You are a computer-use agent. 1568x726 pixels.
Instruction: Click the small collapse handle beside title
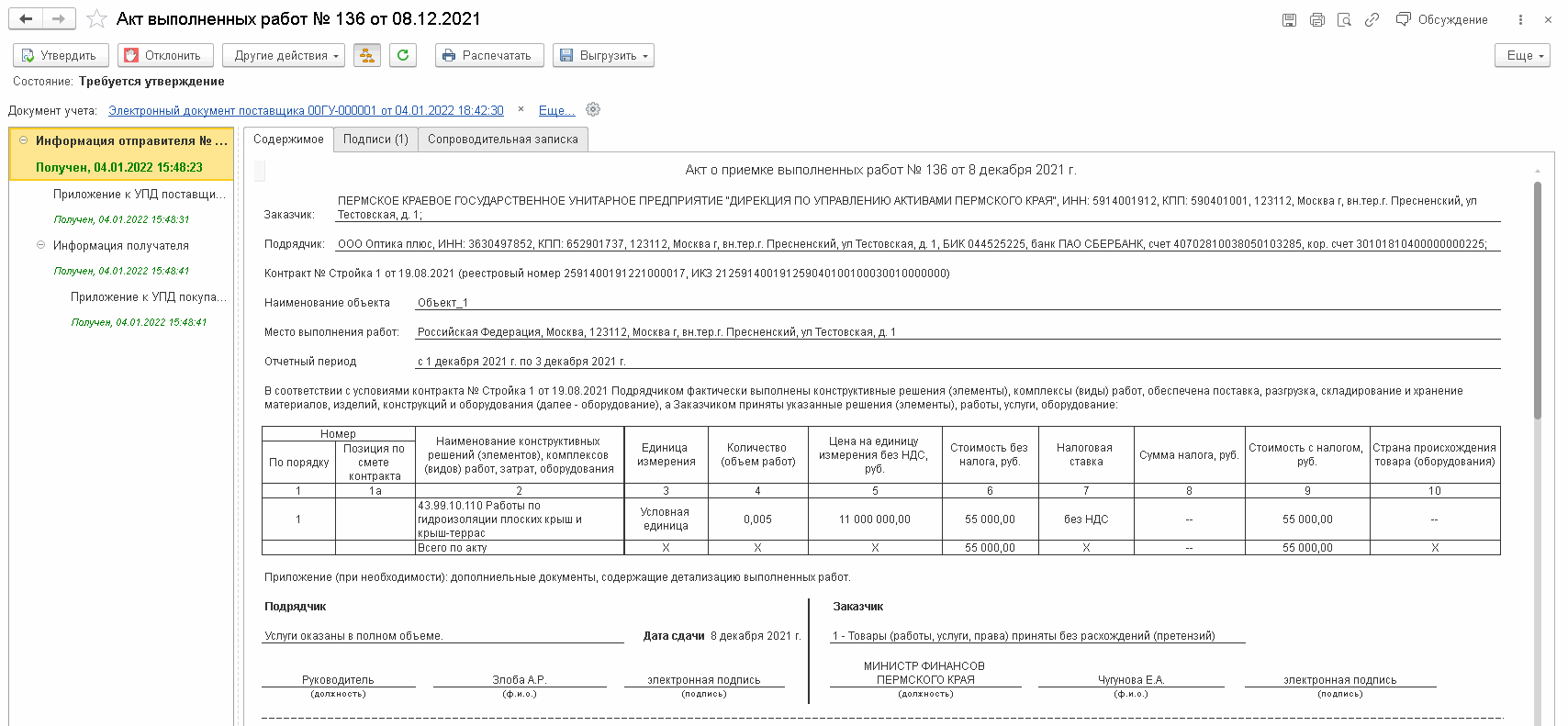click(x=260, y=171)
